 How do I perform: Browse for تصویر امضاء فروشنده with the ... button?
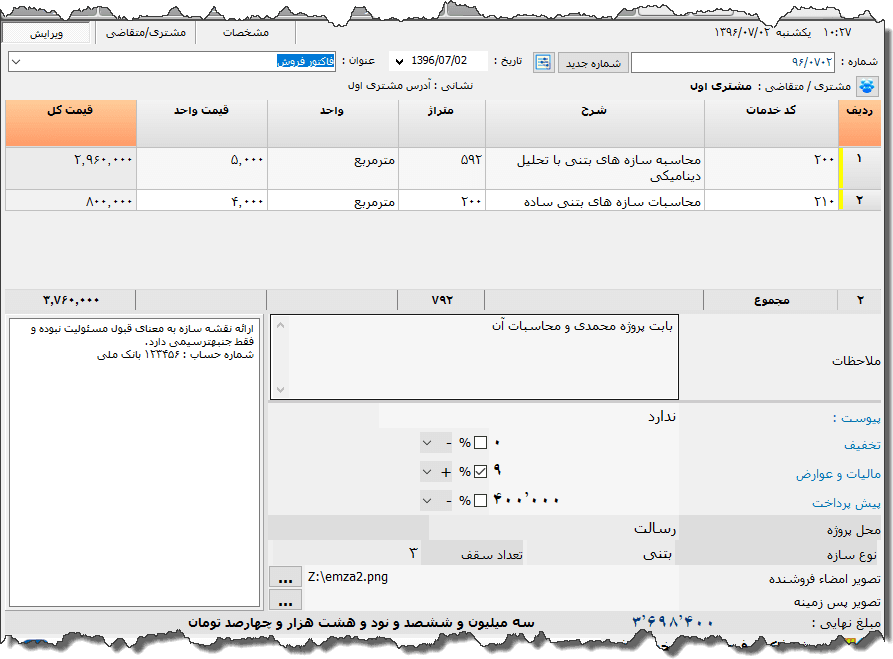tap(286, 576)
